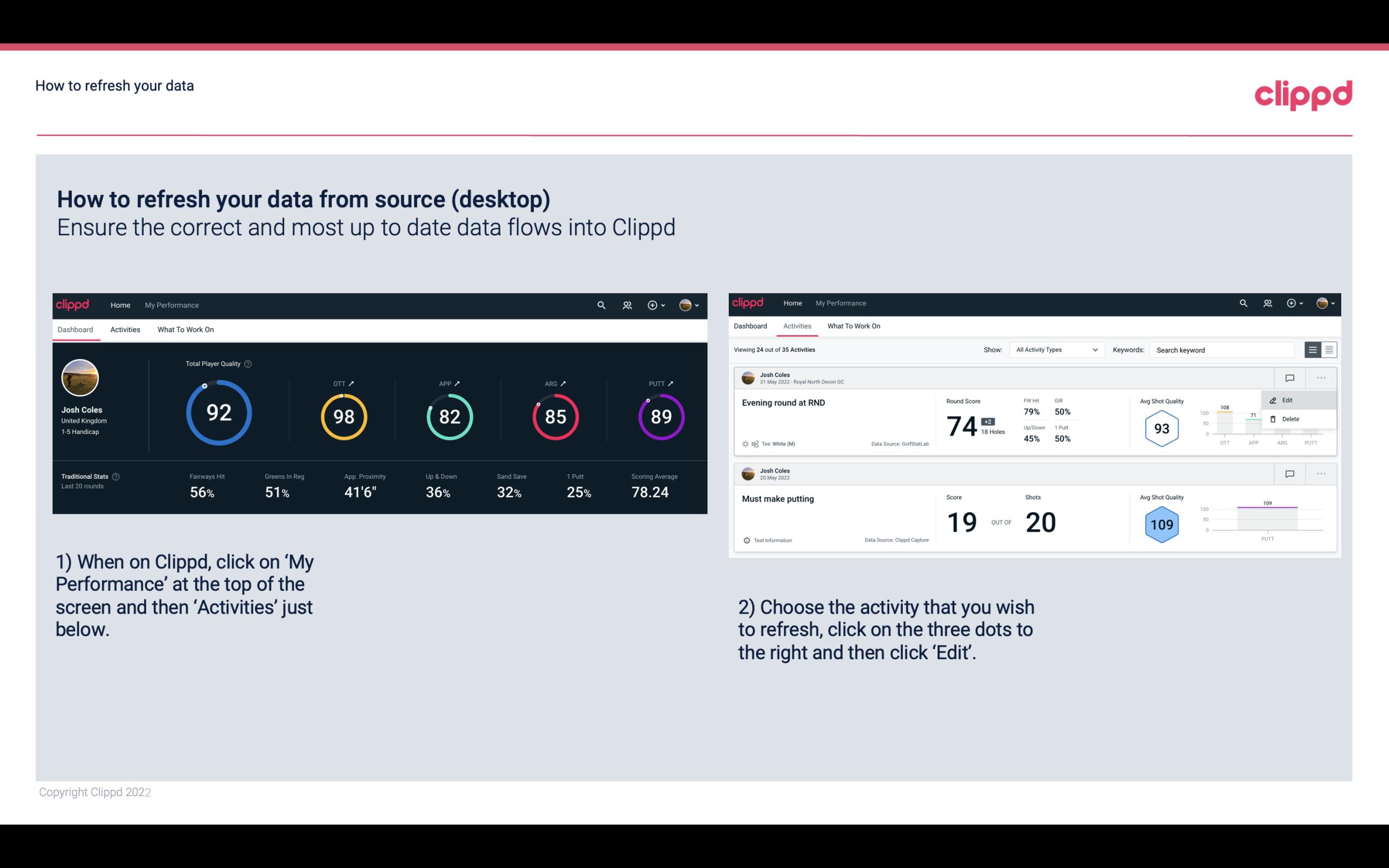
Task: Click the three dots menu on Evening round
Action: tap(1320, 377)
